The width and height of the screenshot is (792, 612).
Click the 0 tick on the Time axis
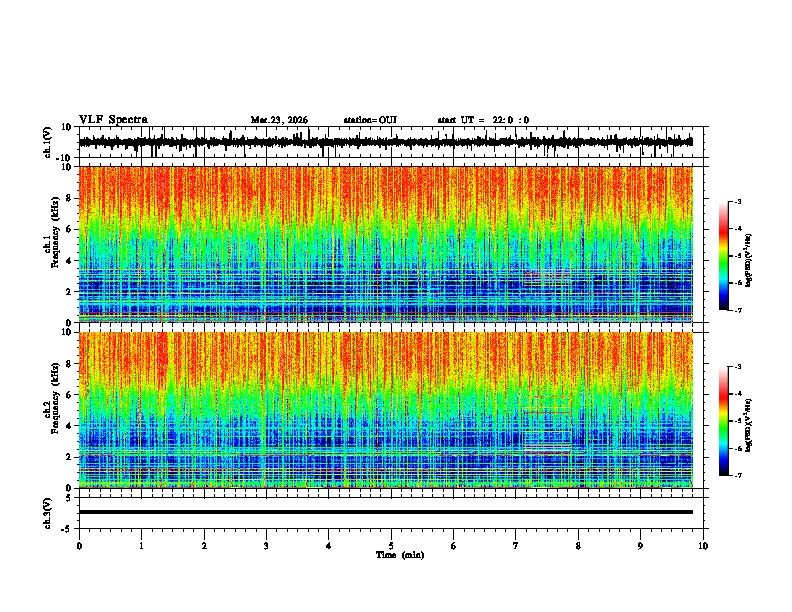(x=79, y=546)
